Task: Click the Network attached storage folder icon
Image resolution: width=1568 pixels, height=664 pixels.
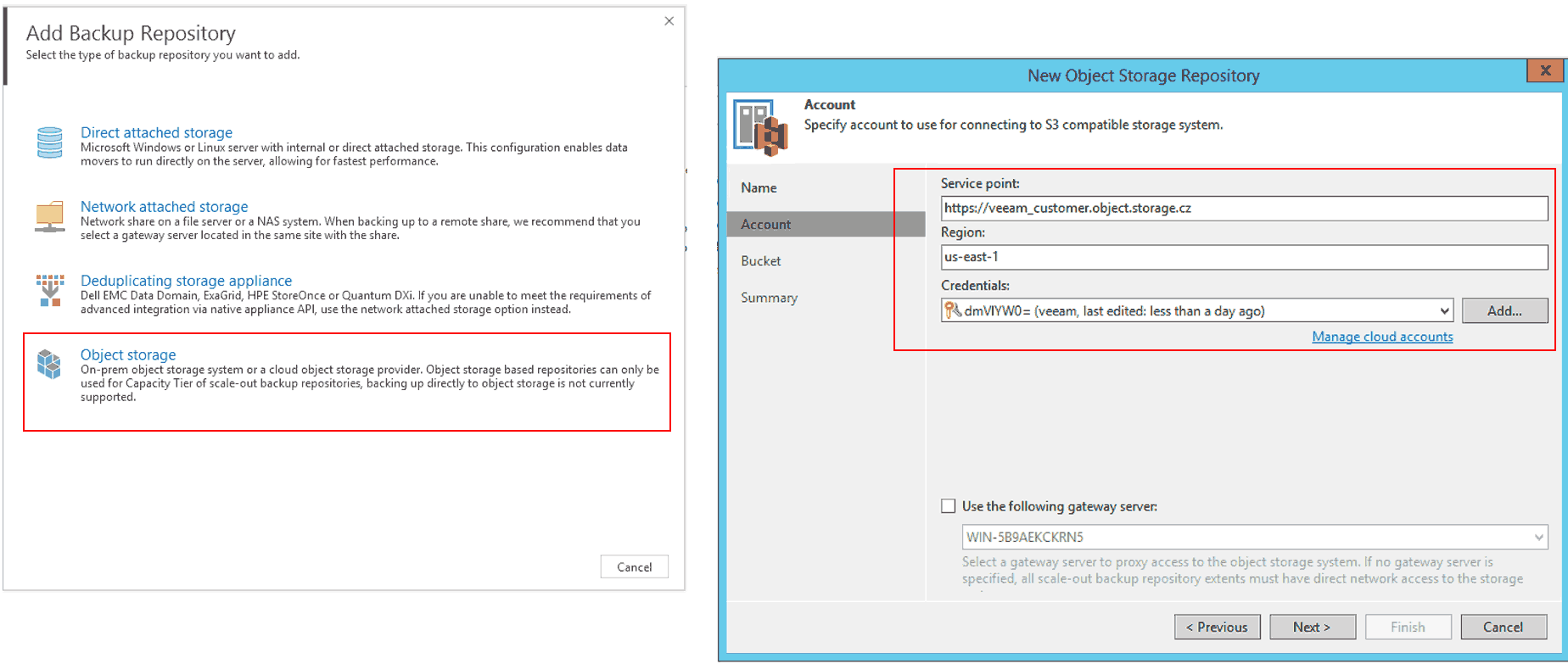Action: pos(50,216)
